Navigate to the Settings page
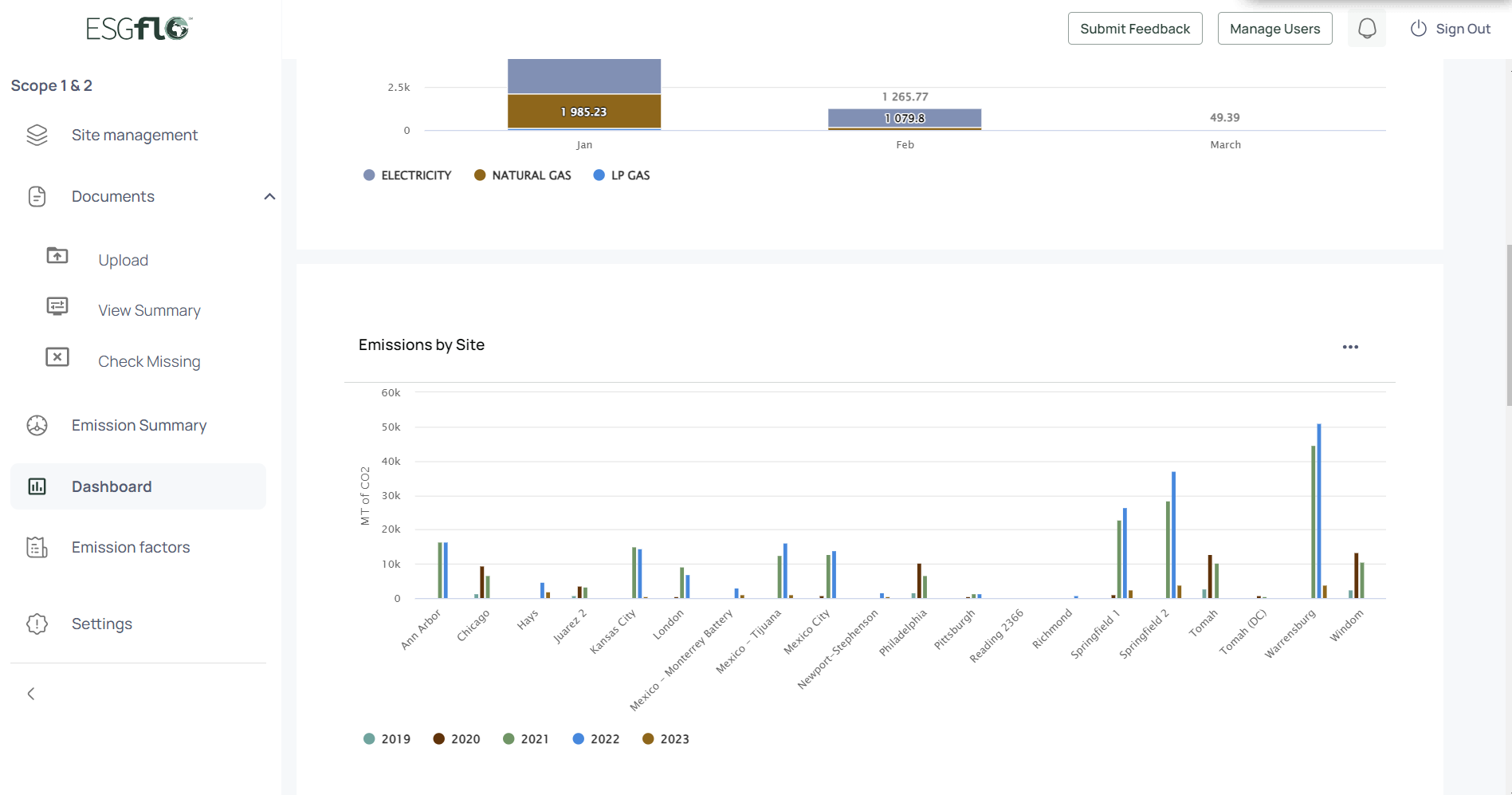 pos(101,624)
